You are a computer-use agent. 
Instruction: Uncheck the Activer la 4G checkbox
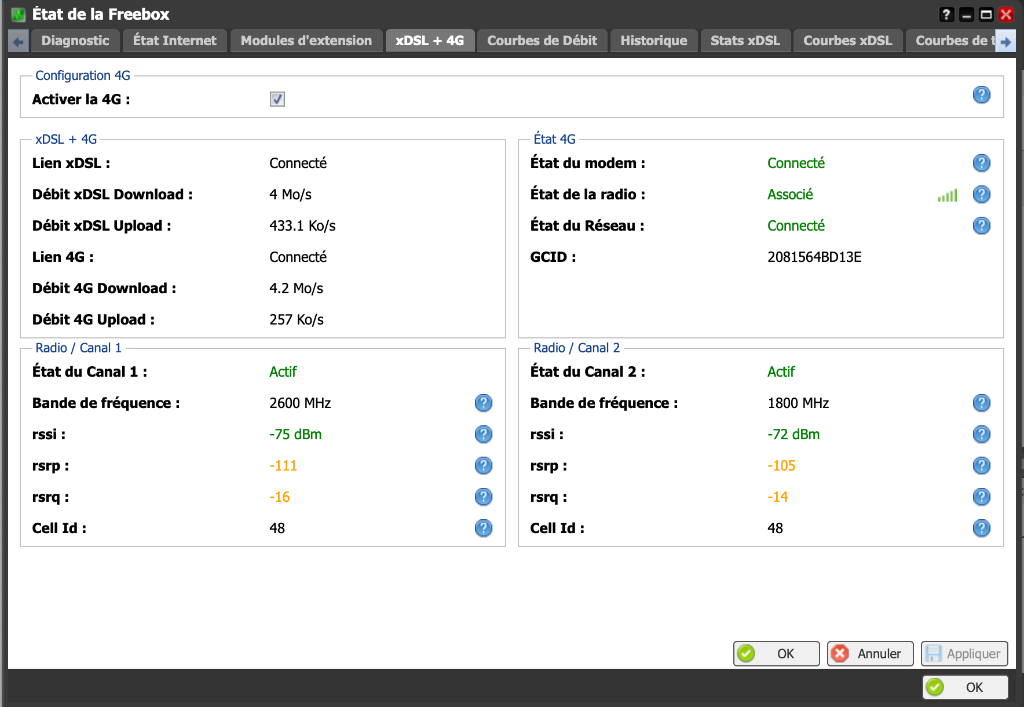coord(277,99)
